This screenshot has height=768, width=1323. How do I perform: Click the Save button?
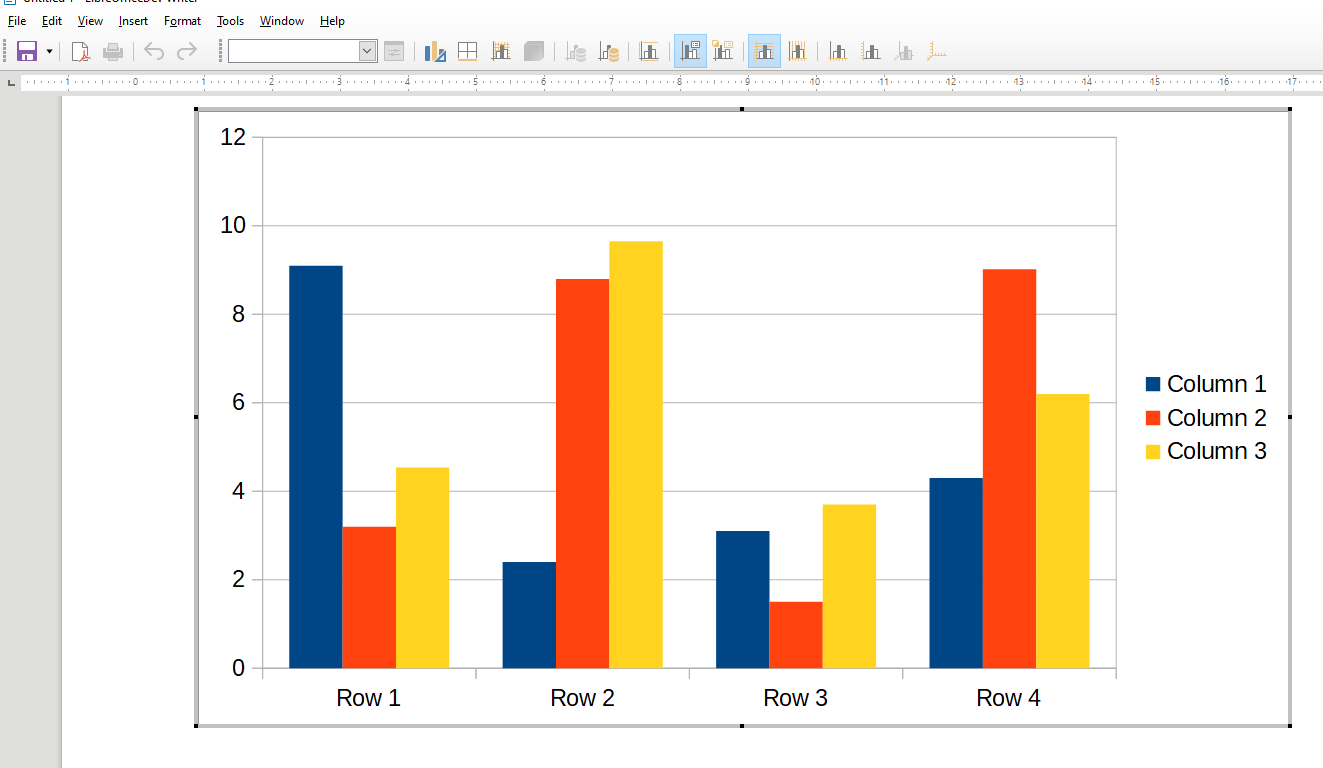[x=25, y=51]
